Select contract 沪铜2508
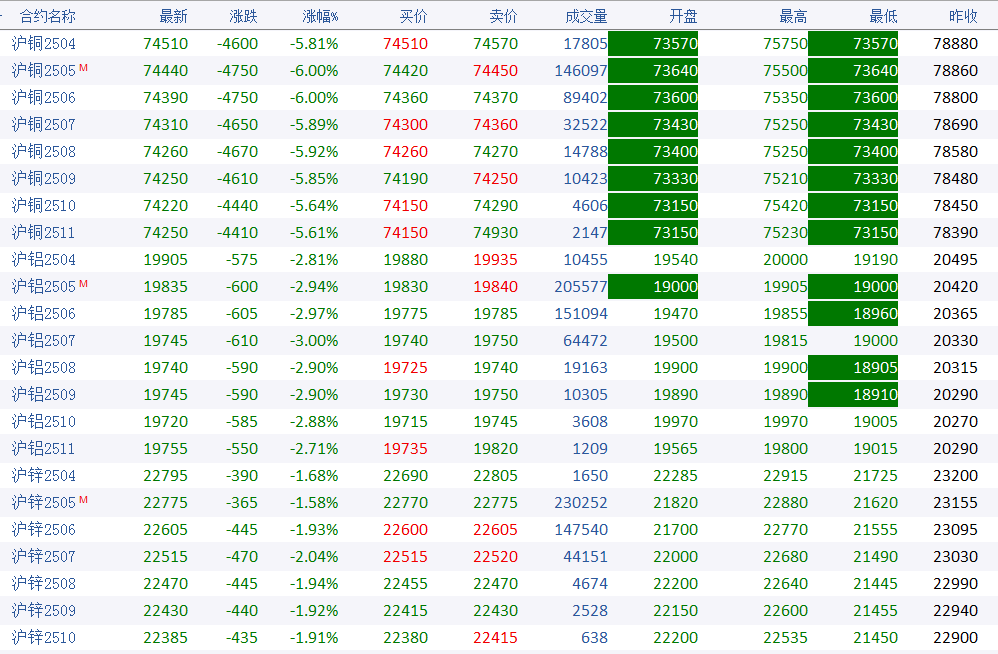The width and height of the screenshot is (998, 654). tap(43, 151)
